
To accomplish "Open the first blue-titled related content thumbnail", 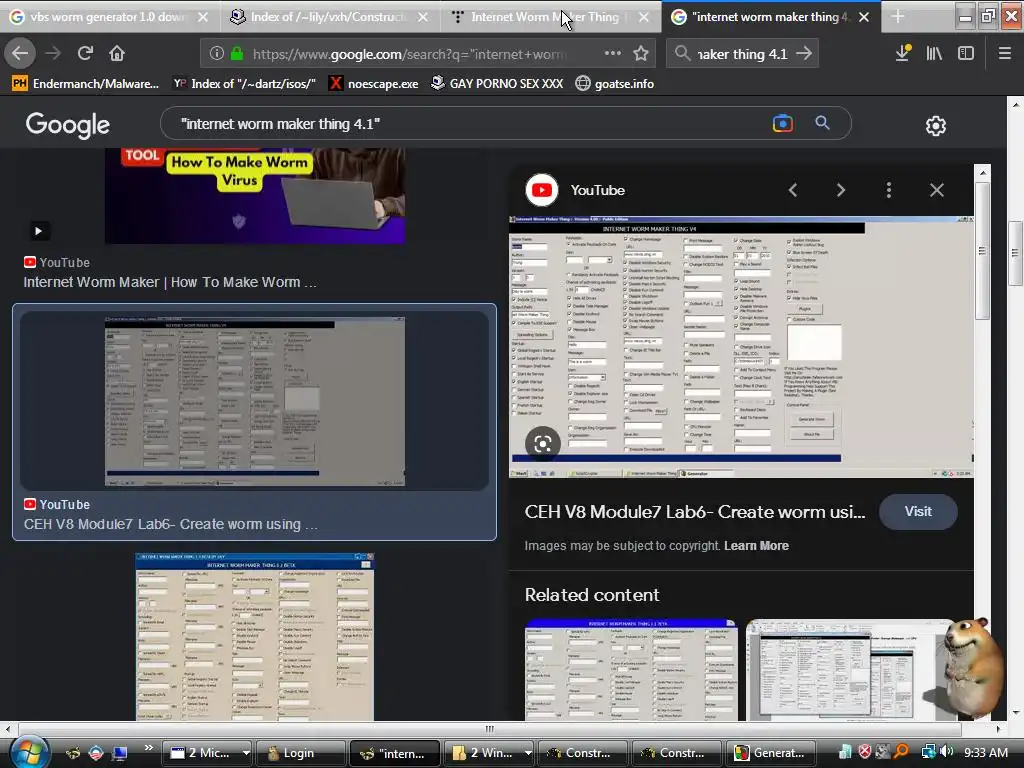I will [631, 669].
